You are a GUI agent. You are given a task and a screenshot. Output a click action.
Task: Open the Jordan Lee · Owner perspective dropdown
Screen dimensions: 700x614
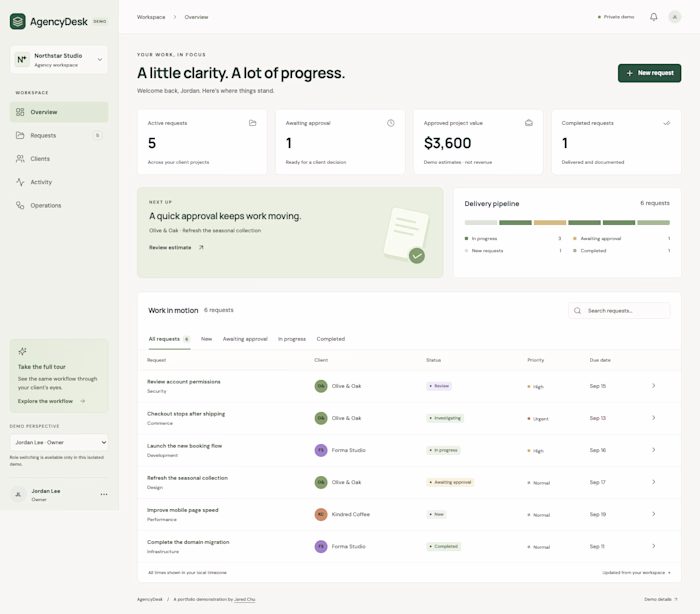(59, 443)
